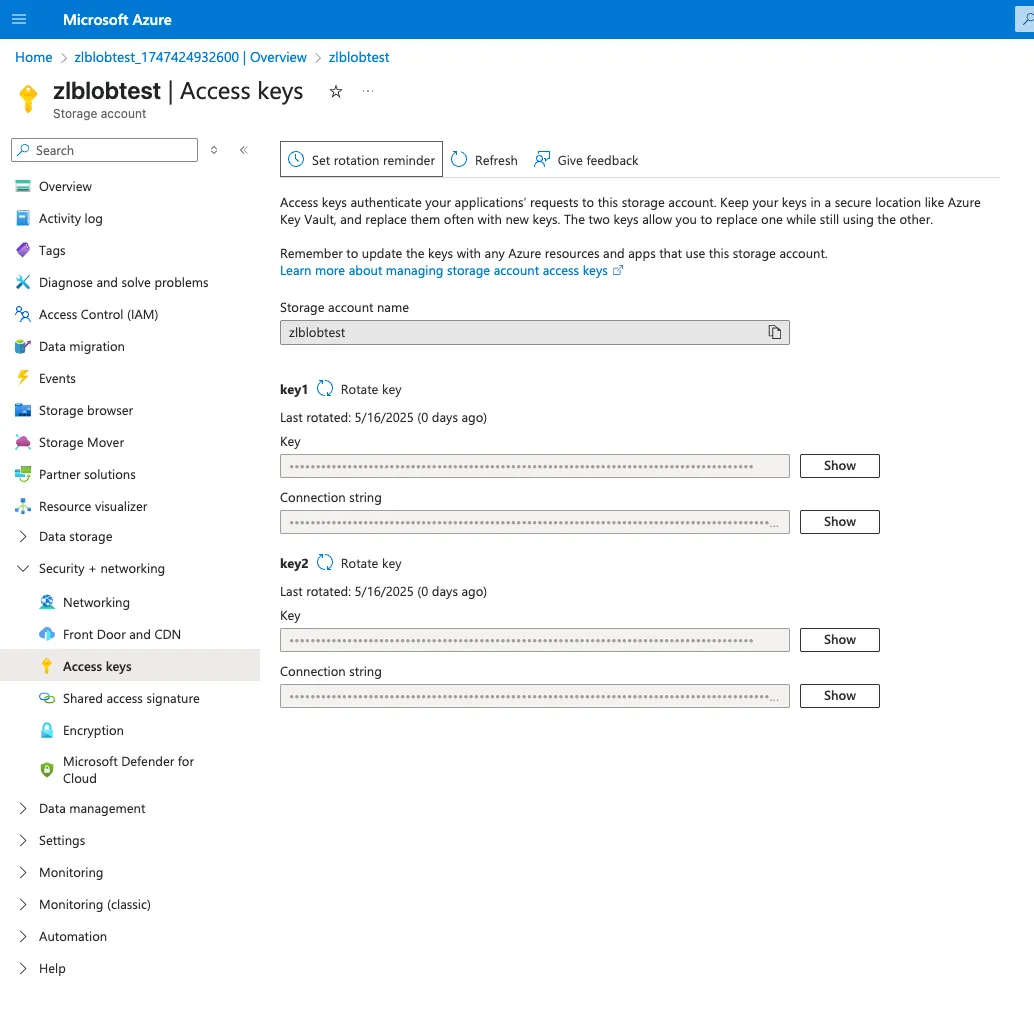Click the hidden key2 Connection string field
Viewport: 1034px width, 1013px height.
pos(535,696)
